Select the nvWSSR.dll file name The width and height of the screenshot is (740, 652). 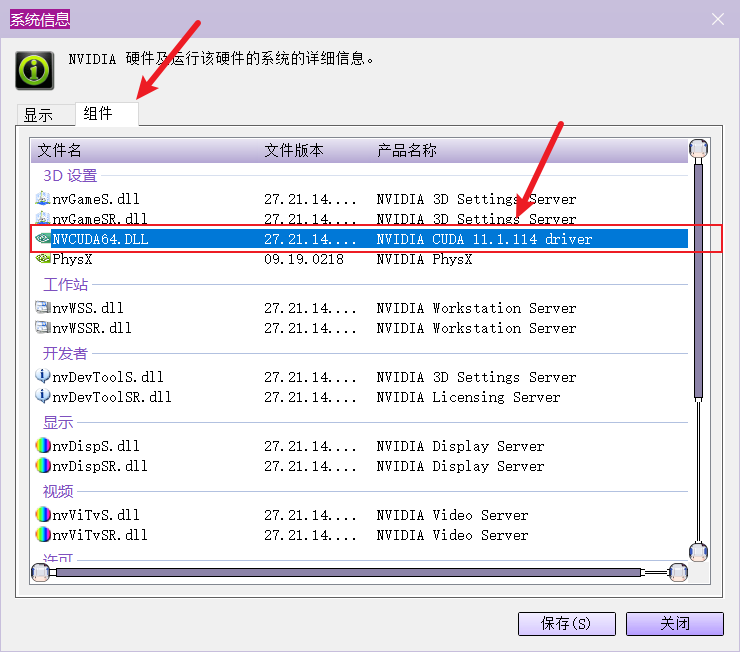pyautogui.click(x=92, y=328)
